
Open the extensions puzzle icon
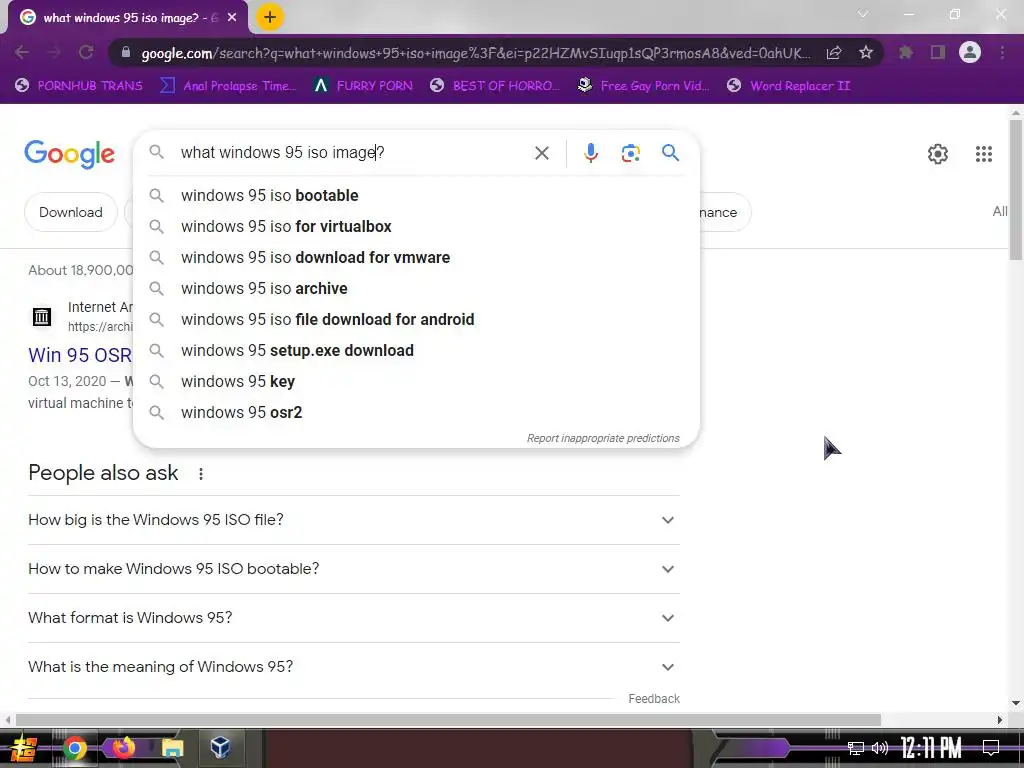point(905,53)
